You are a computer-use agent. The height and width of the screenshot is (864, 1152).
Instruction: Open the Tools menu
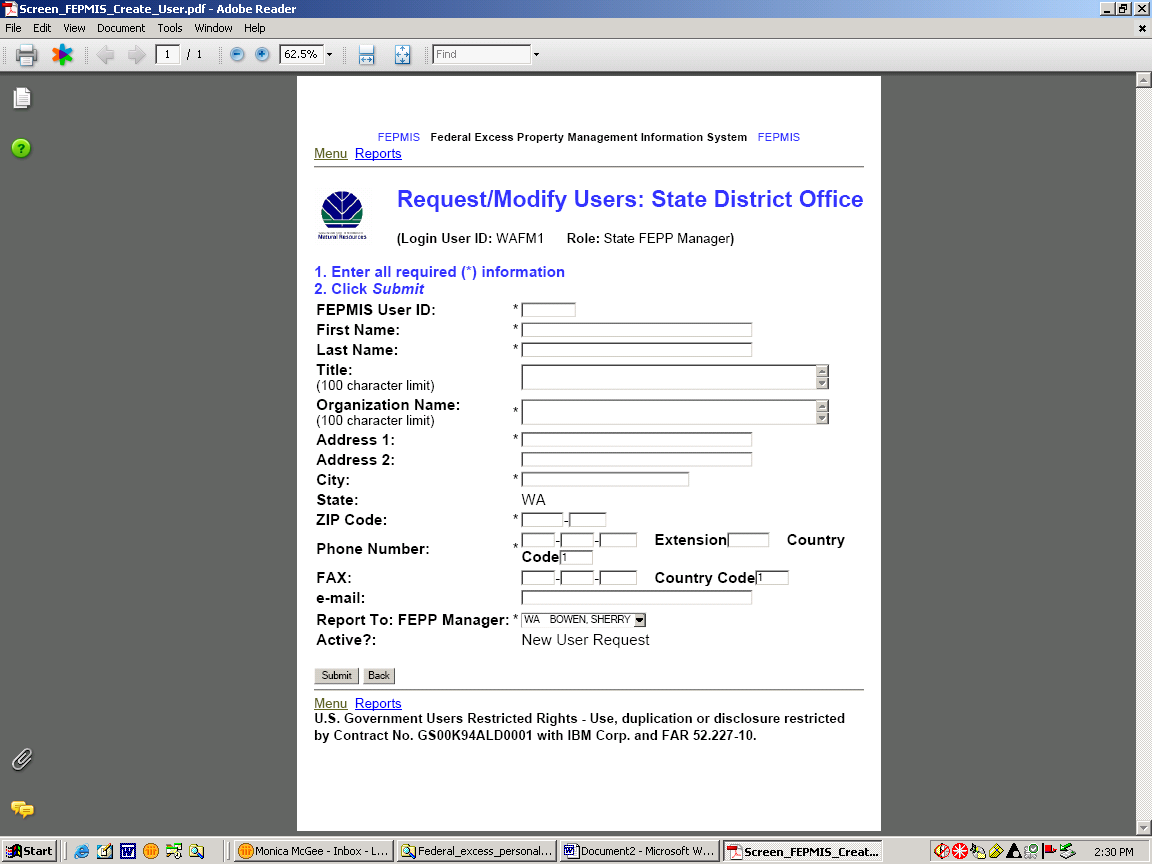[x=170, y=28]
